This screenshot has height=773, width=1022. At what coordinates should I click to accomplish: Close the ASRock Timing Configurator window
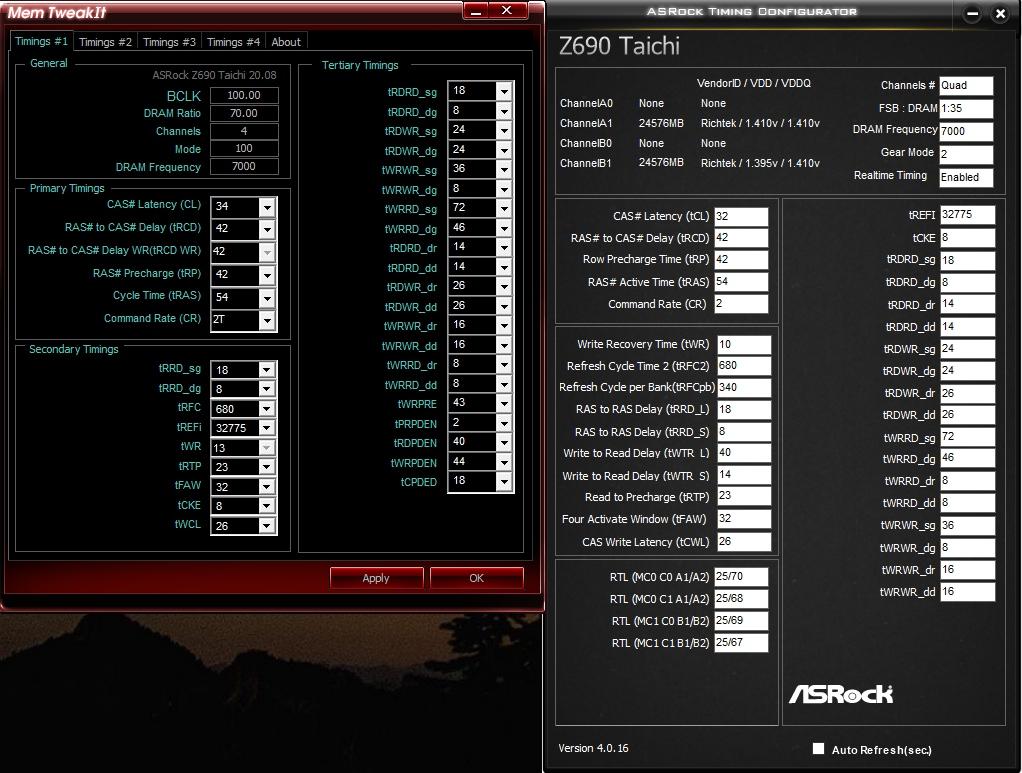pyautogui.click(x=1000, y=14)
